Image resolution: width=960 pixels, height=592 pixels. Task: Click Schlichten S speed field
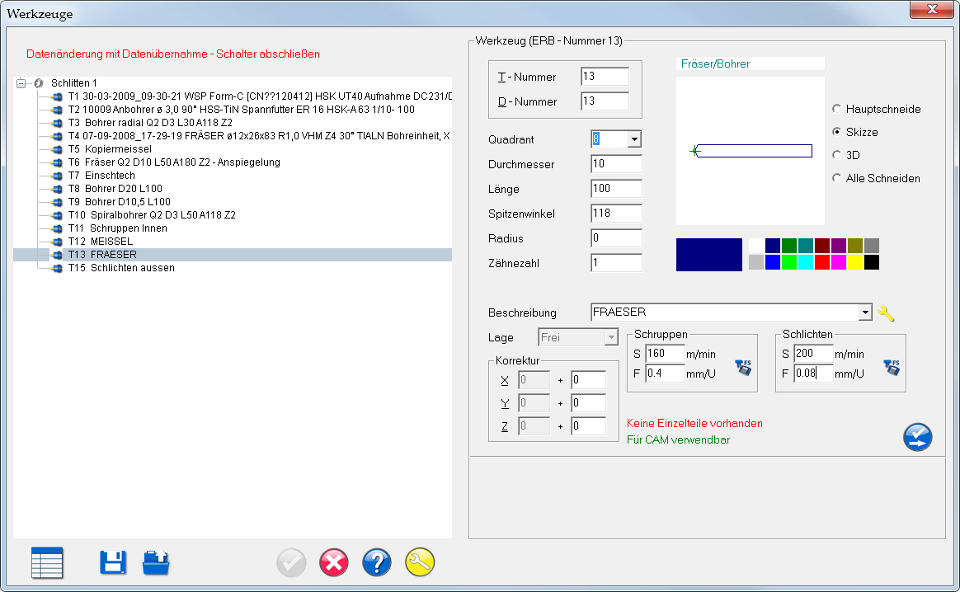[814, 353]
